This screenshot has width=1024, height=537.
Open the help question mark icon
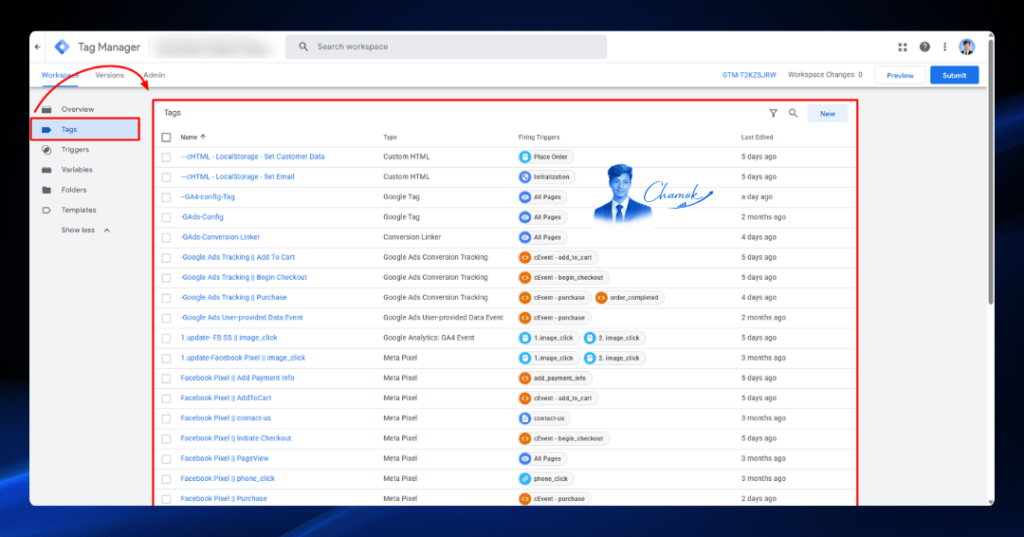tap(925, 47)
